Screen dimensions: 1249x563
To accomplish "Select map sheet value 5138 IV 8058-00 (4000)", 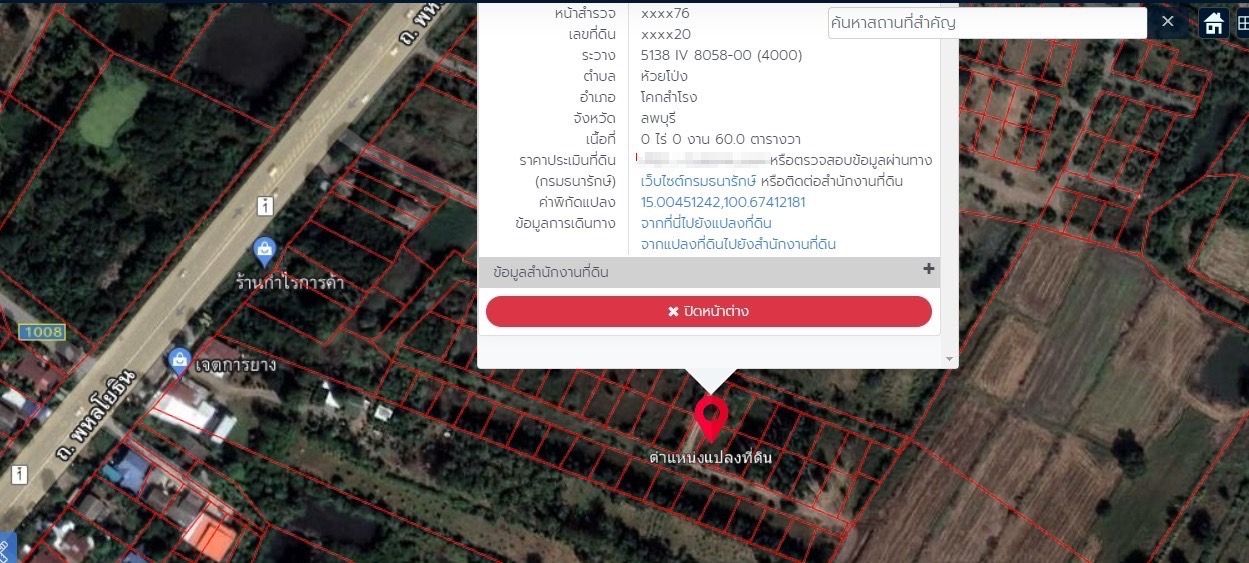I will coord(721,55).
